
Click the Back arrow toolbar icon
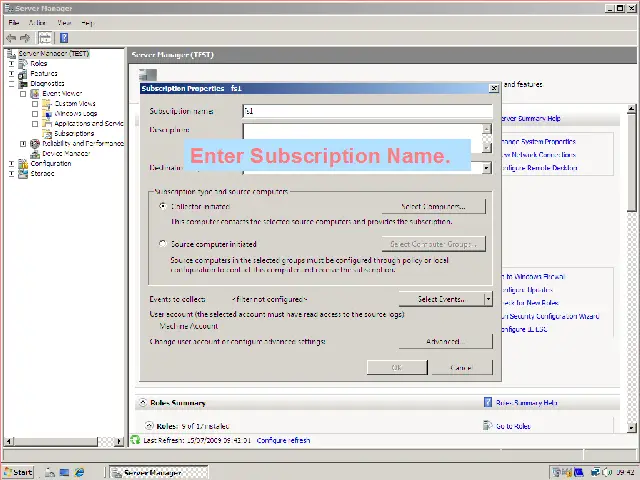pyautogui.click(x=11, y=38)
